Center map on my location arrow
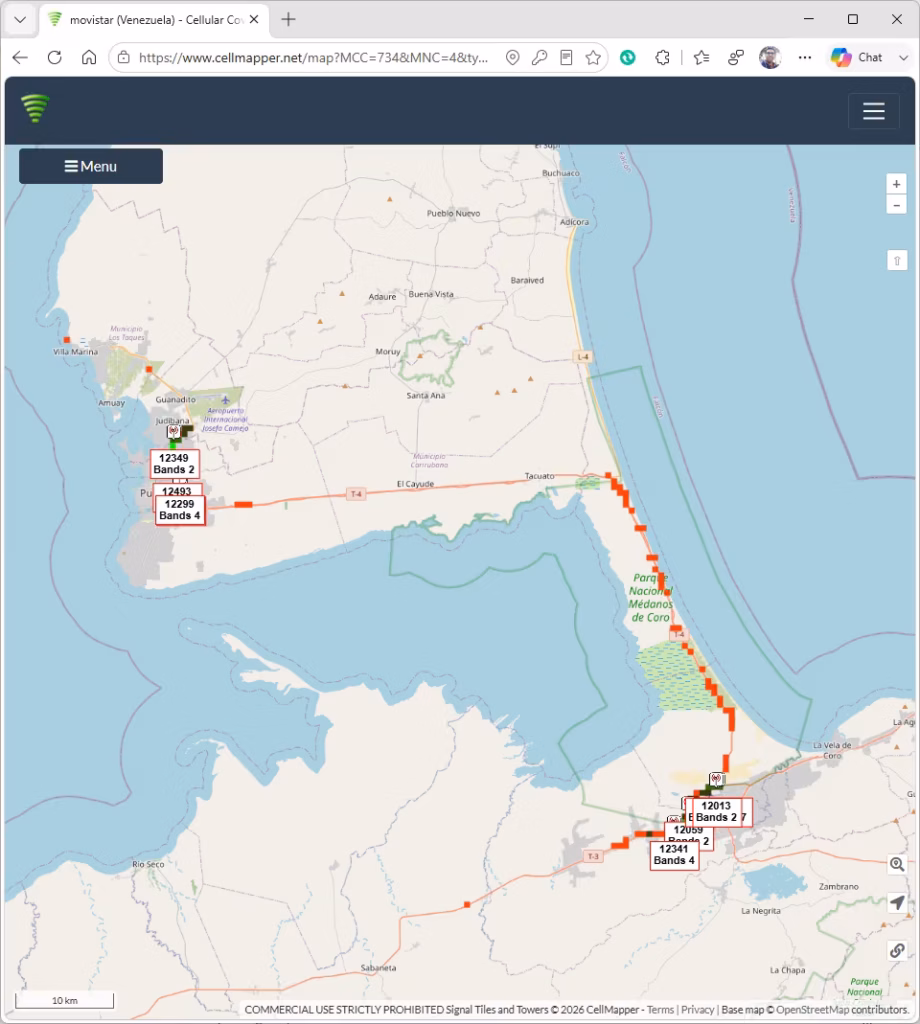 pos(897,903)
